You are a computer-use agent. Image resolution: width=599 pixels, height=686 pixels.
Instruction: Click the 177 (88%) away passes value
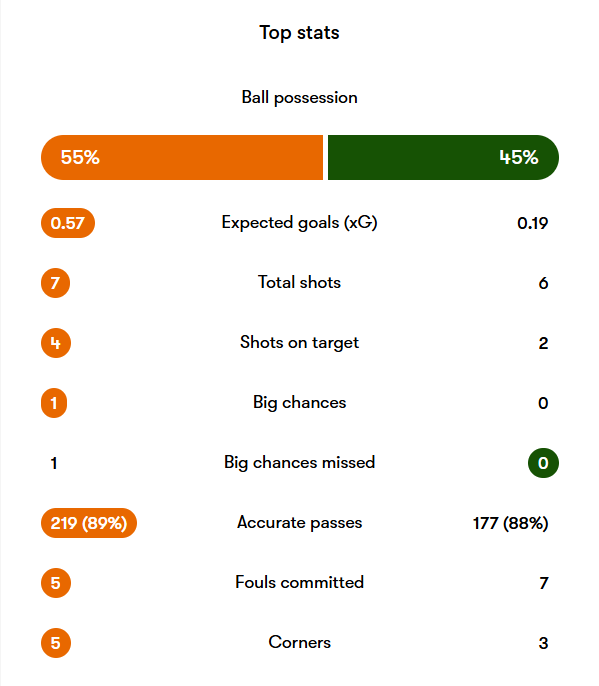(x=511, y=523)
